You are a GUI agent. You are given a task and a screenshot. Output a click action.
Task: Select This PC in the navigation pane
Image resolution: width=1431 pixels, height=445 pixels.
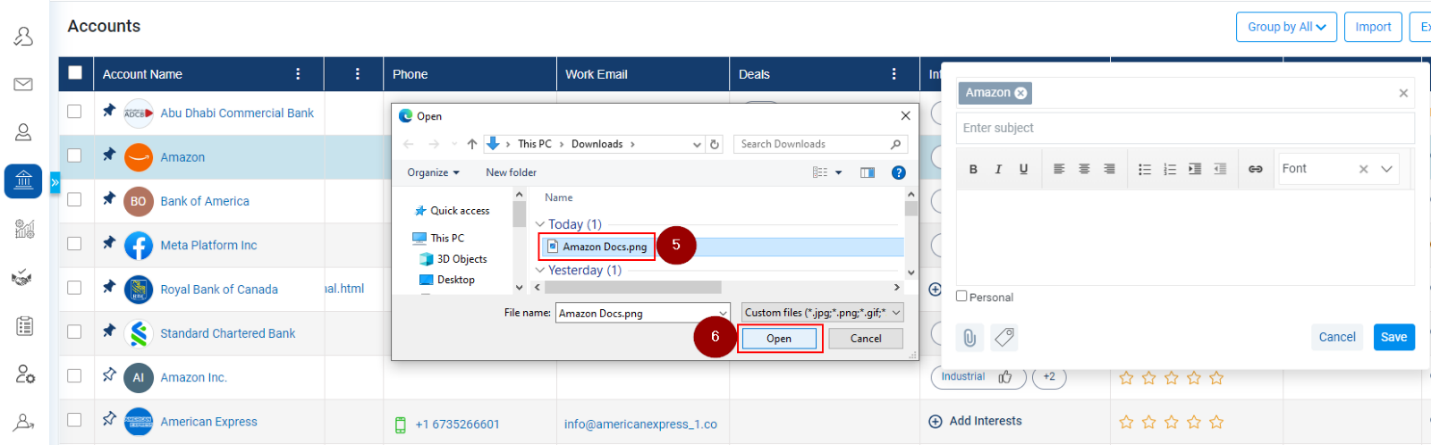click(x=438, y=238)
